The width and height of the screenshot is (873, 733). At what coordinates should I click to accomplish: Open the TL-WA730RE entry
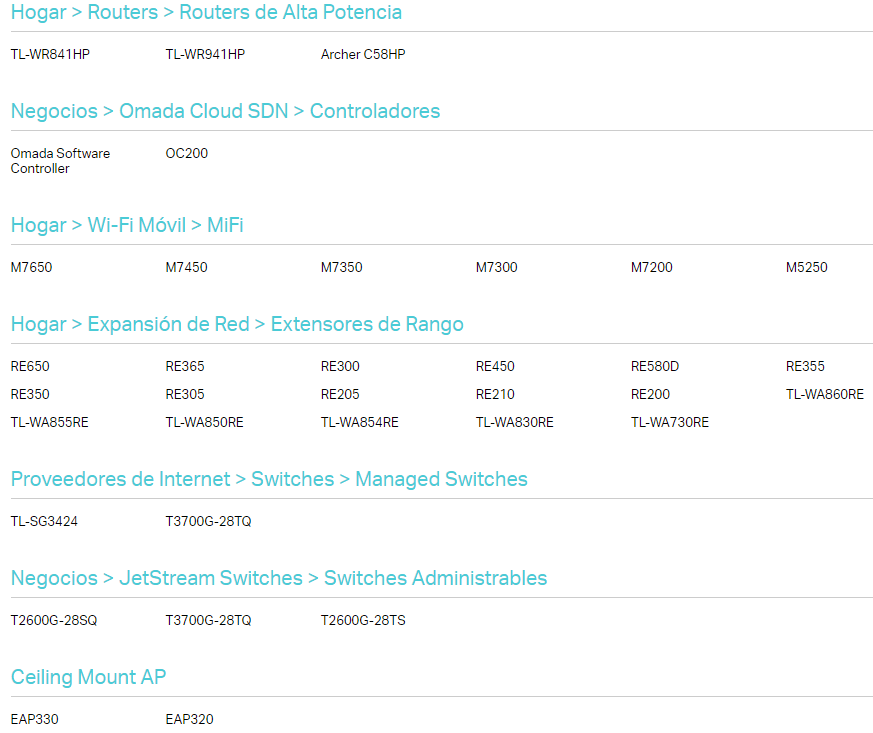pos(670,422)
